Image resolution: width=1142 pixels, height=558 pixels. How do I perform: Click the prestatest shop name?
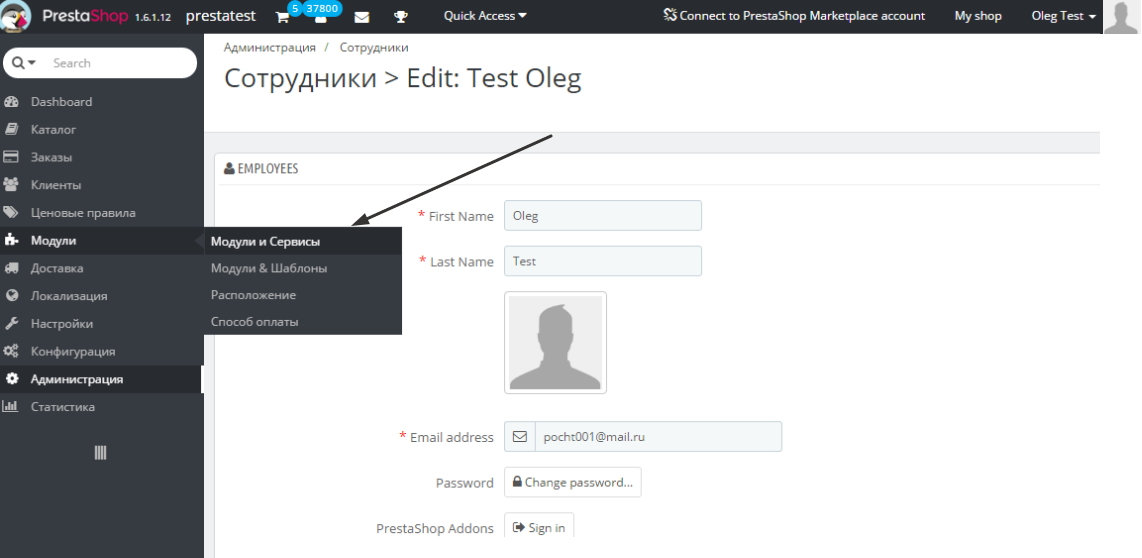coord(221,15)
